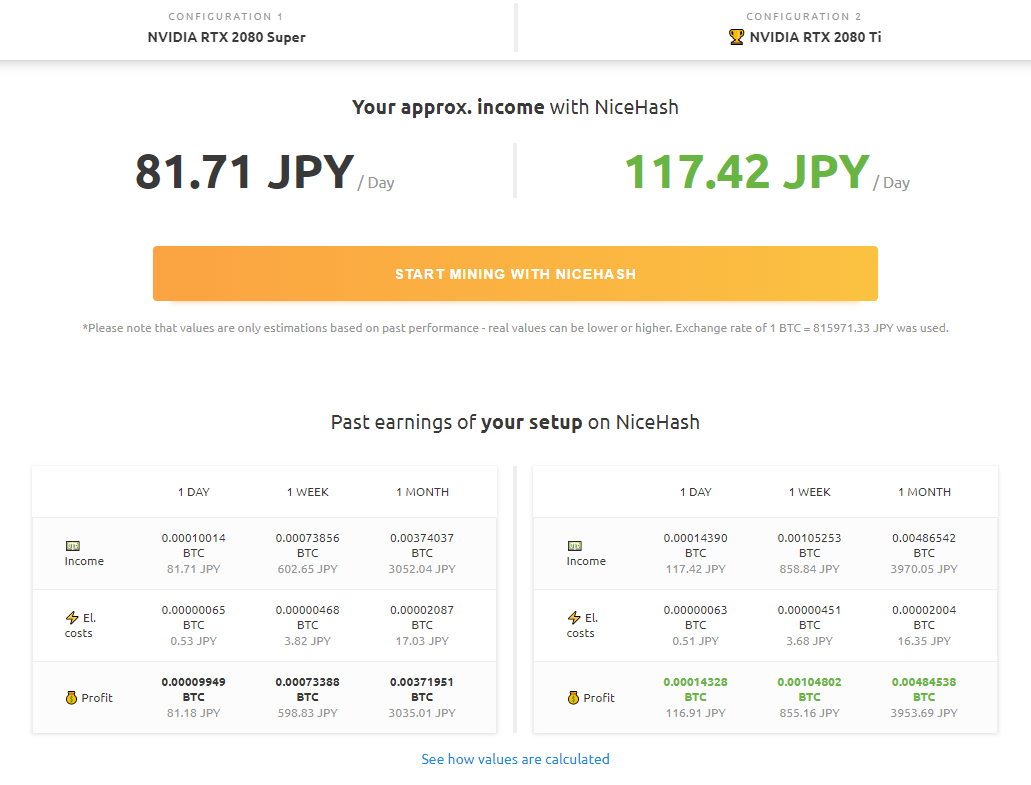1031x785 pixels.
Task: Click the 116.91 JPY daily profit amount
Action: 696,713
